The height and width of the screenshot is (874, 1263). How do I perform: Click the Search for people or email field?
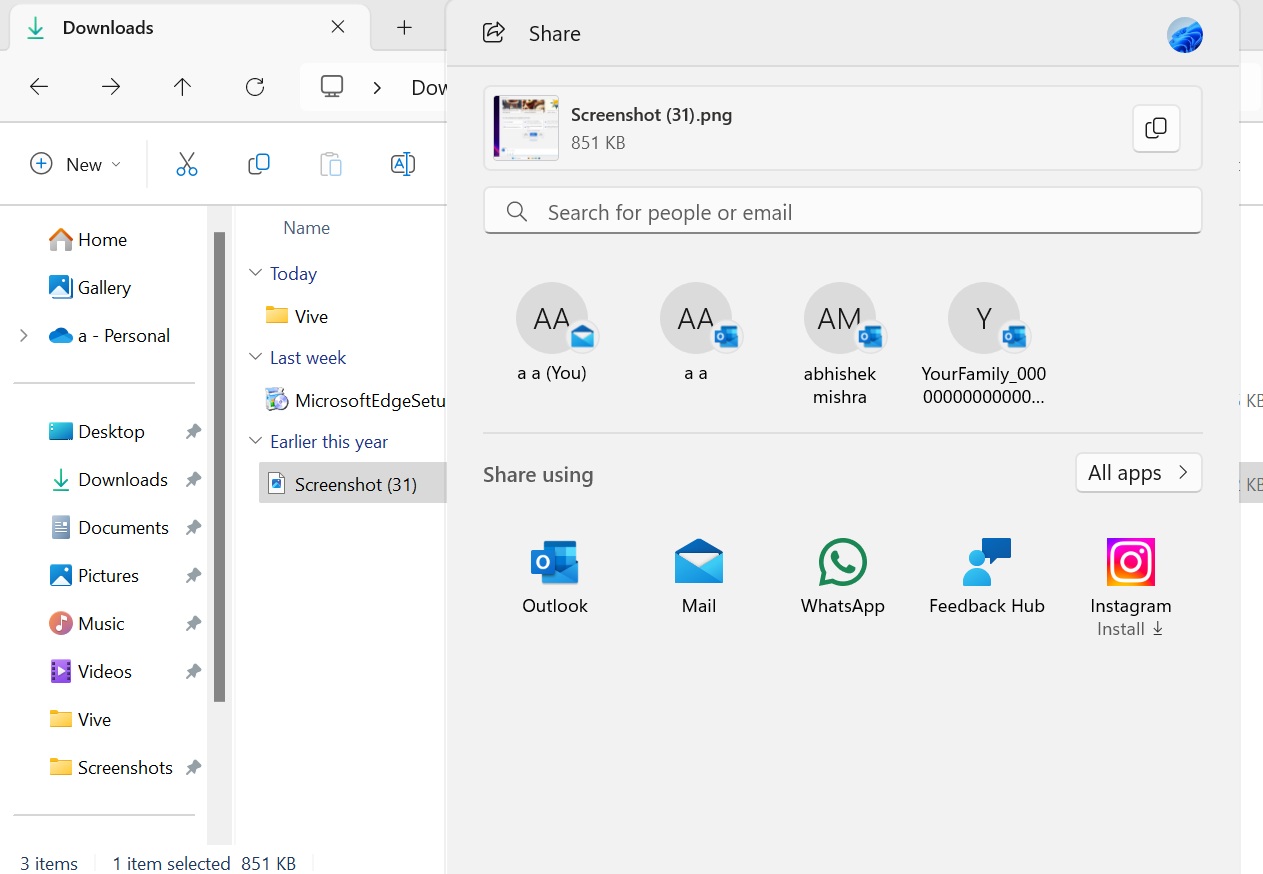pyautogui.click(x=843, y=212)
